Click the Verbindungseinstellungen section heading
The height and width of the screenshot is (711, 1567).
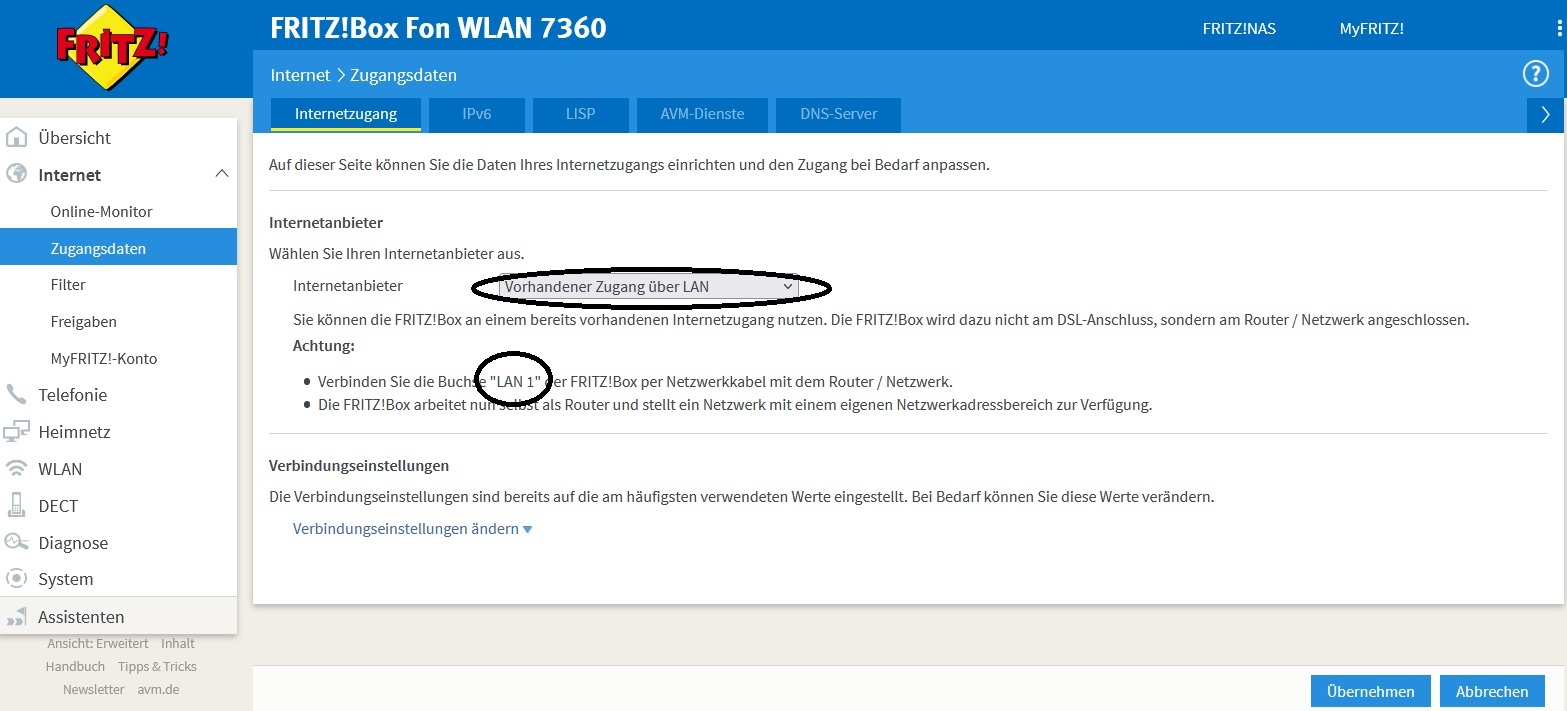(x=359, y=465)
